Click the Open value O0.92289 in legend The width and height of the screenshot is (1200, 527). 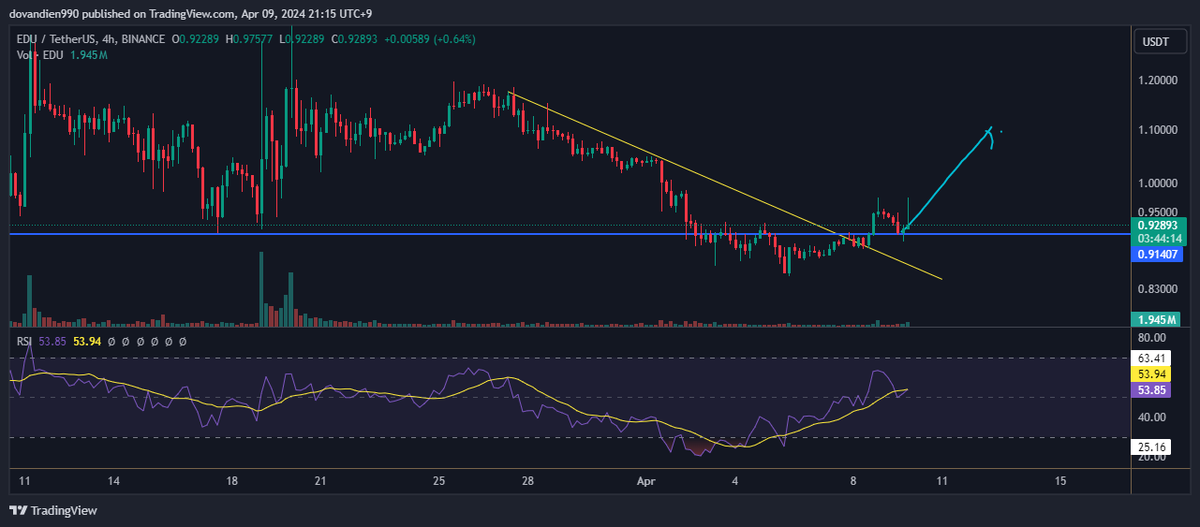pyautogui.click(x=196, y=39)
